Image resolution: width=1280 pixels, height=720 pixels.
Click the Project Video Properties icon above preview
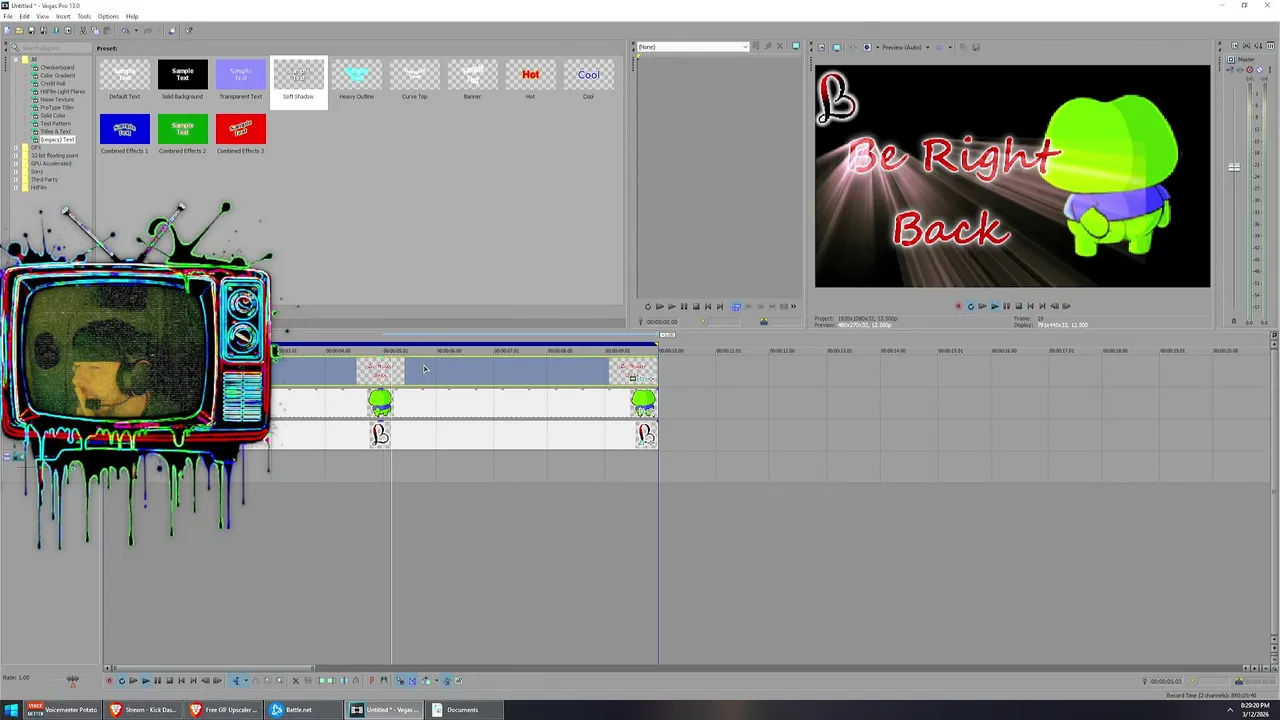[822, 47]
